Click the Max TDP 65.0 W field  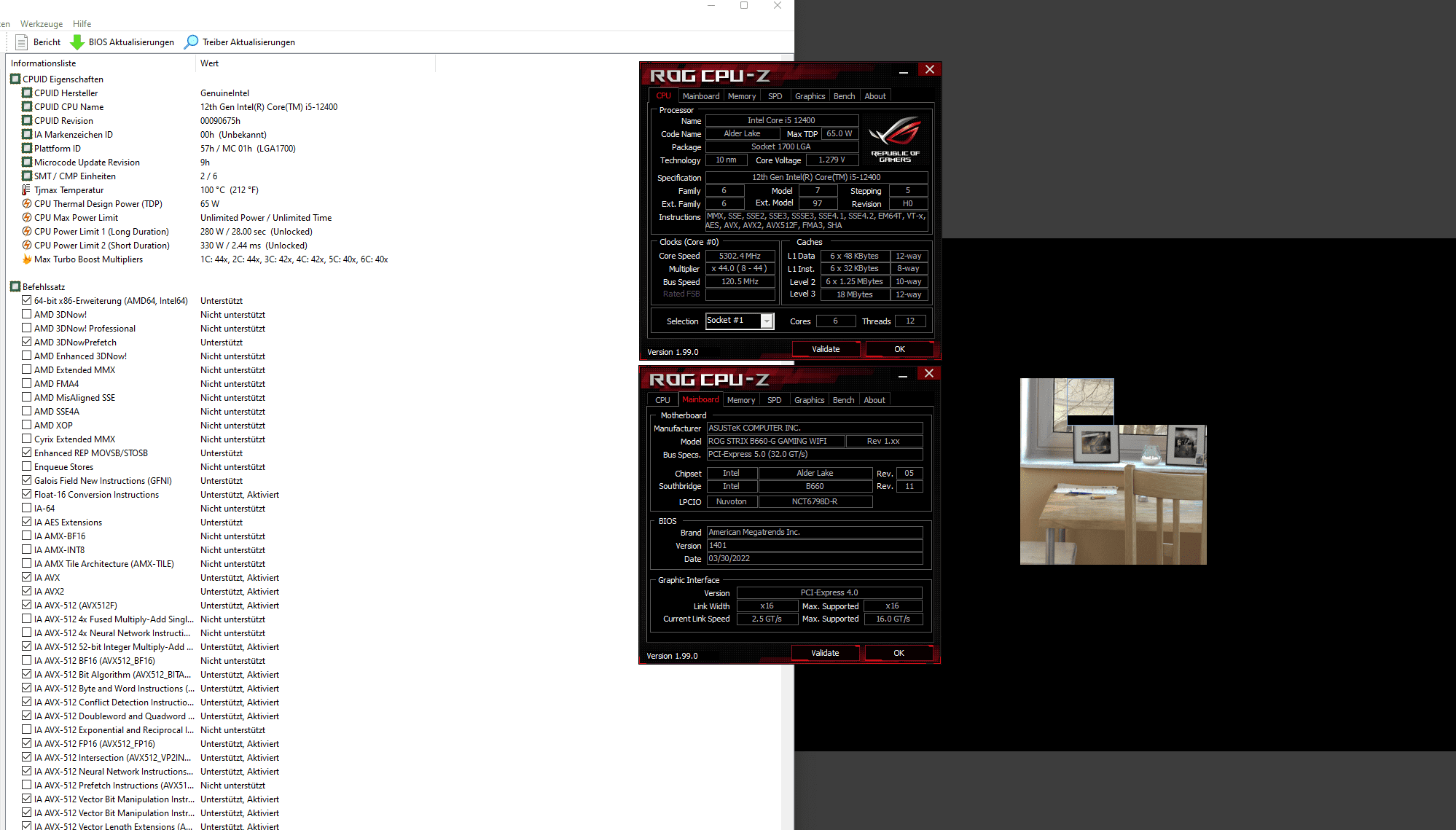839,133
